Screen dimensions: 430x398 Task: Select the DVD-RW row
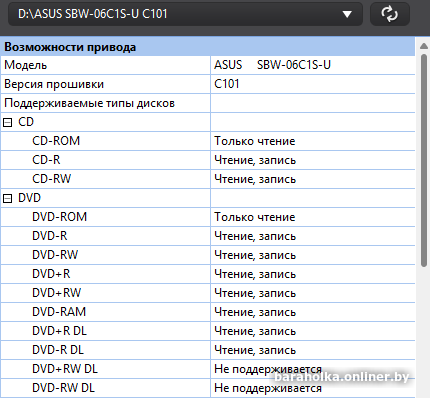point(208,255)
